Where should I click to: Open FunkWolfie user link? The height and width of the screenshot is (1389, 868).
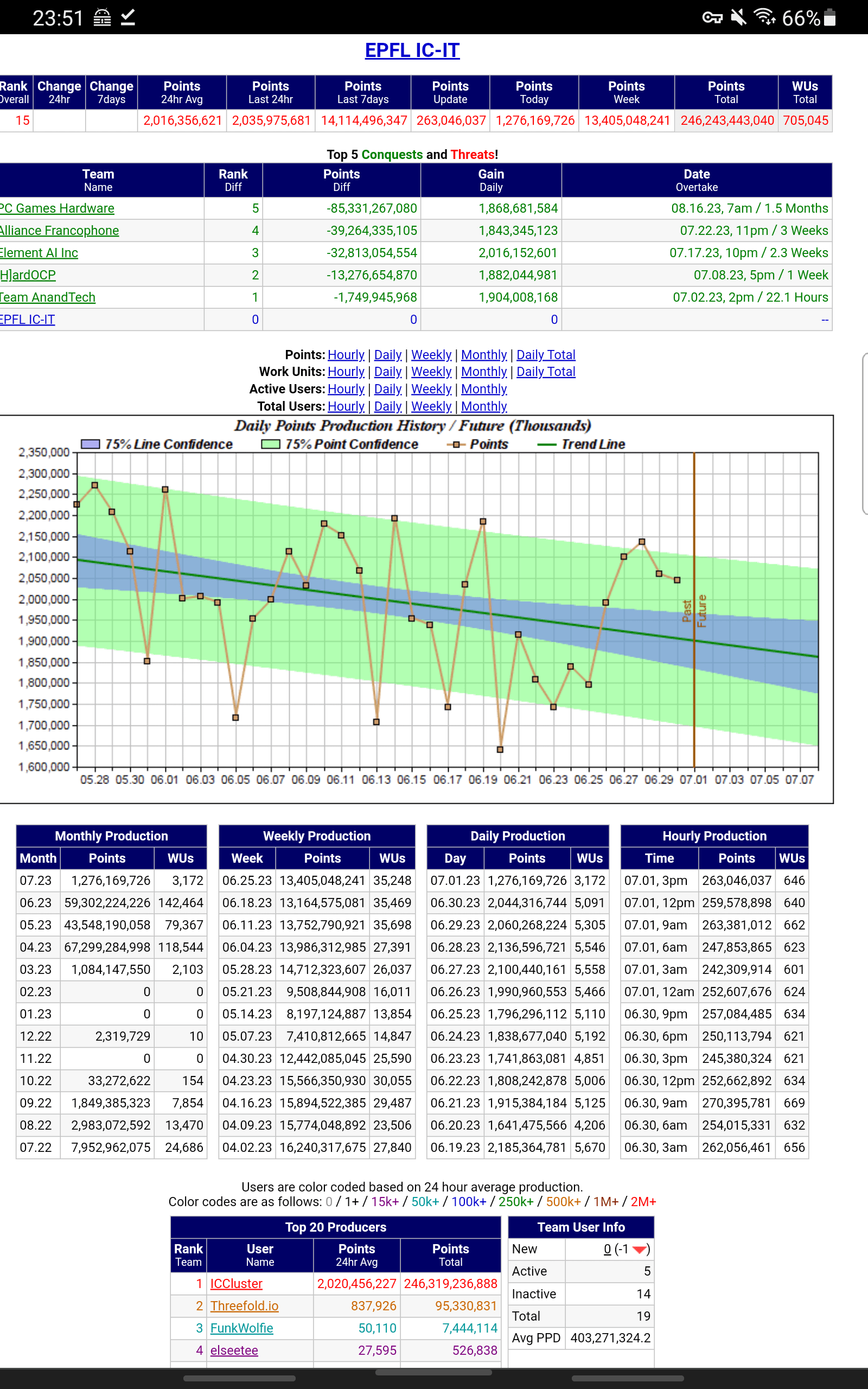(x=242, y=1329)
